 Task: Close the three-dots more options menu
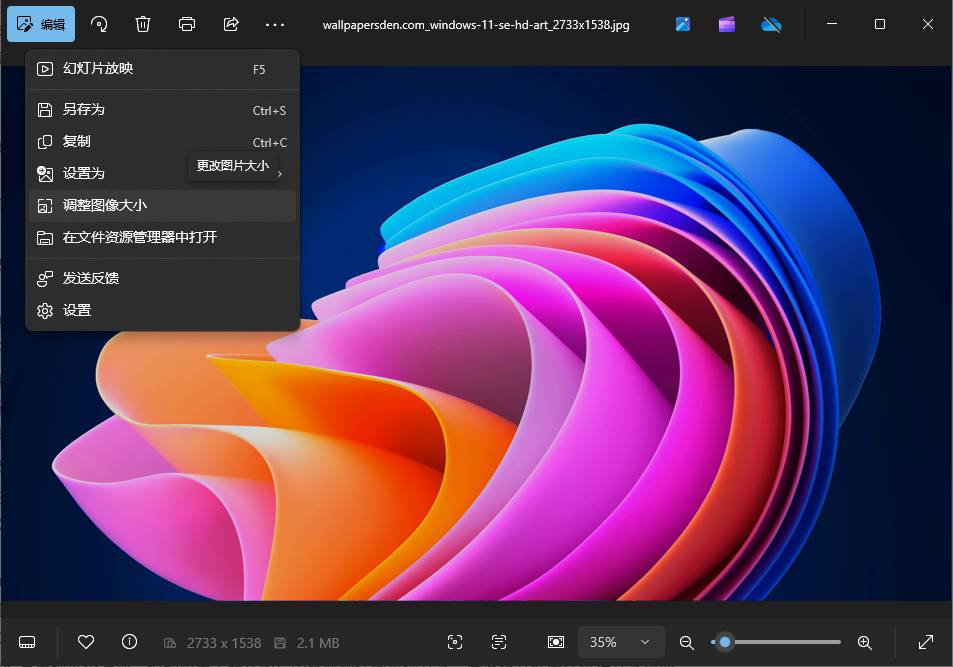point(275,24)
